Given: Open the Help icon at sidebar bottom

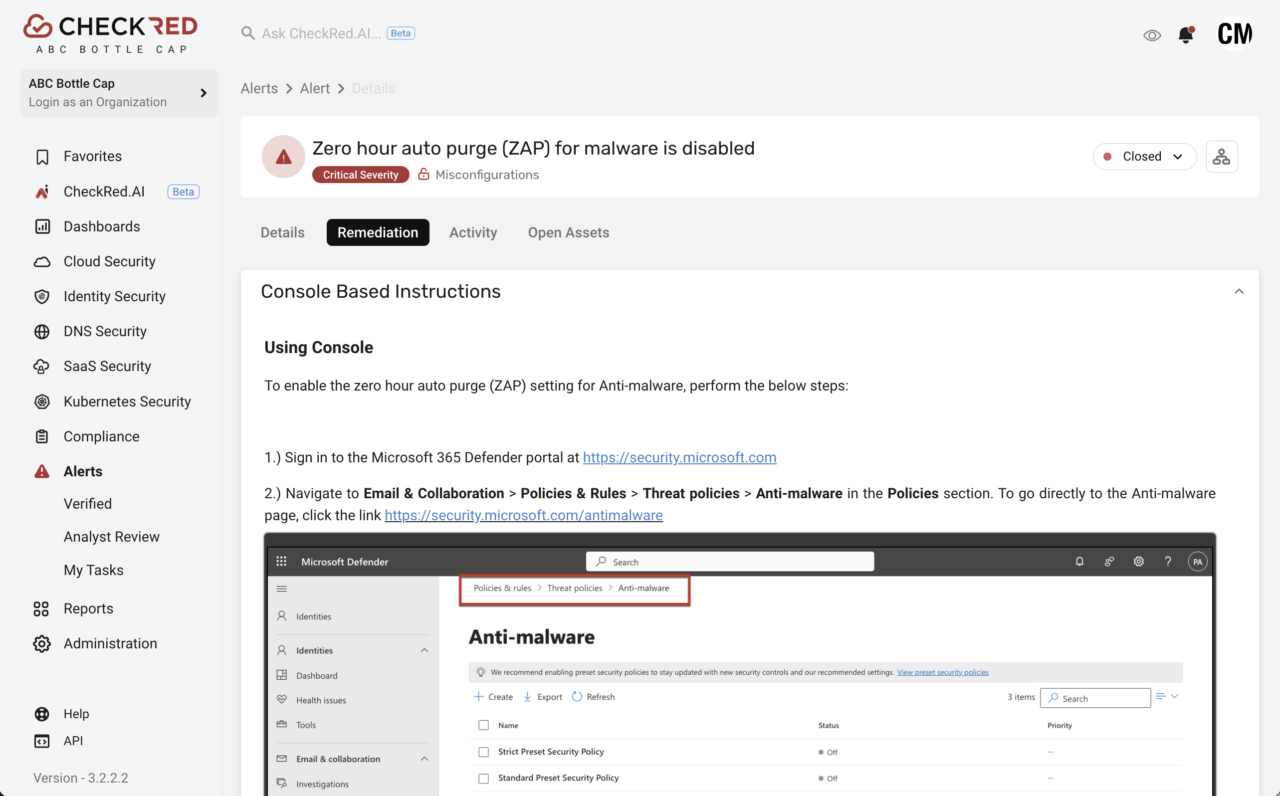Looking at the screenshot, I should (x=41, y=713).
